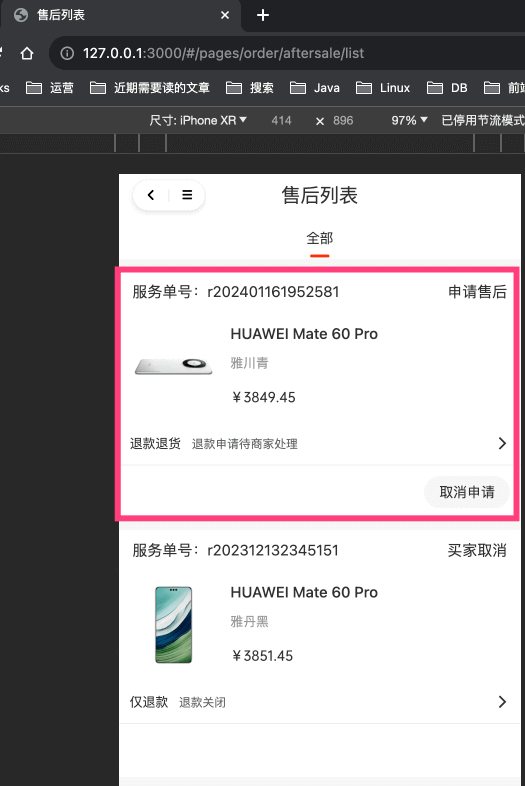Click the 退款退货 label
This screenshot has height=786, width=525.
coord(155,444)
